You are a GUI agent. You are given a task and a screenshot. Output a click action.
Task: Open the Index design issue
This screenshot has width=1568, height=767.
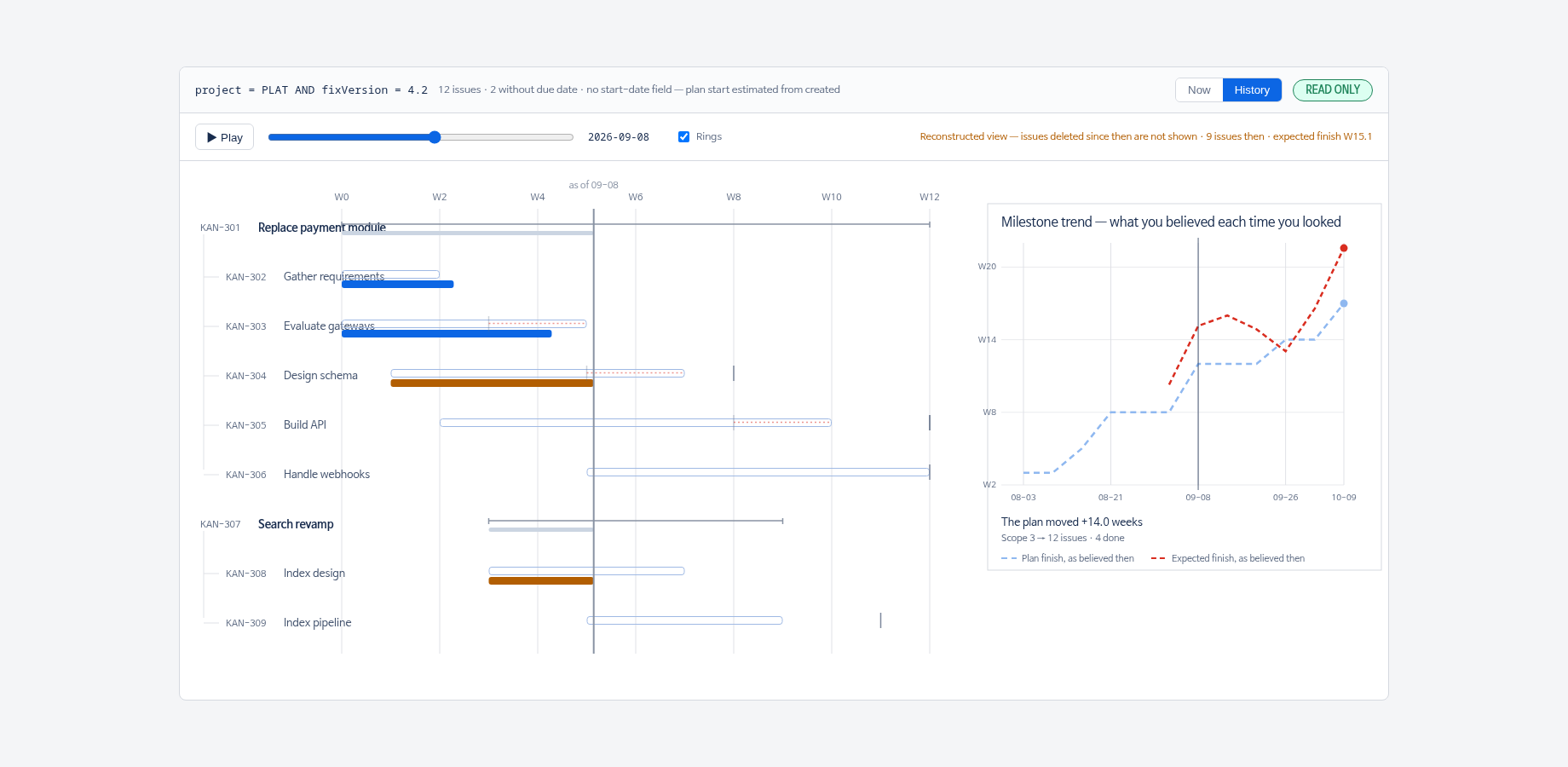pos(314,574)
